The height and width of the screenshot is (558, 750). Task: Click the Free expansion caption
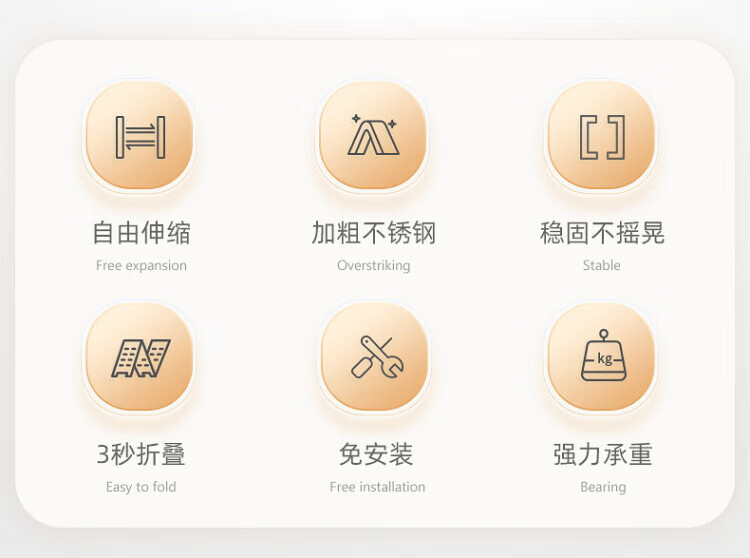[141, 265]
